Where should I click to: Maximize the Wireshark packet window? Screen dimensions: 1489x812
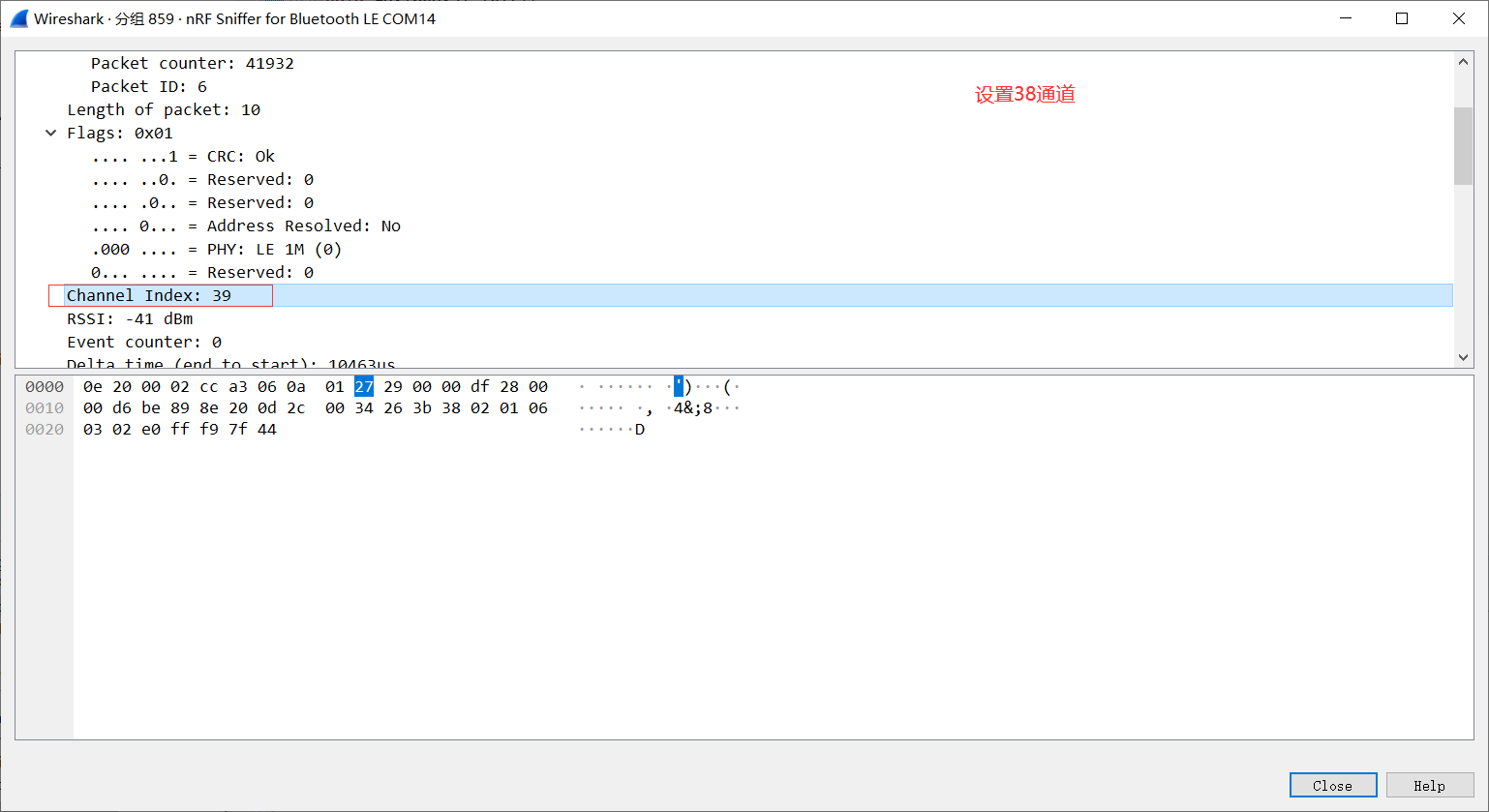(x=1402, y=18)
